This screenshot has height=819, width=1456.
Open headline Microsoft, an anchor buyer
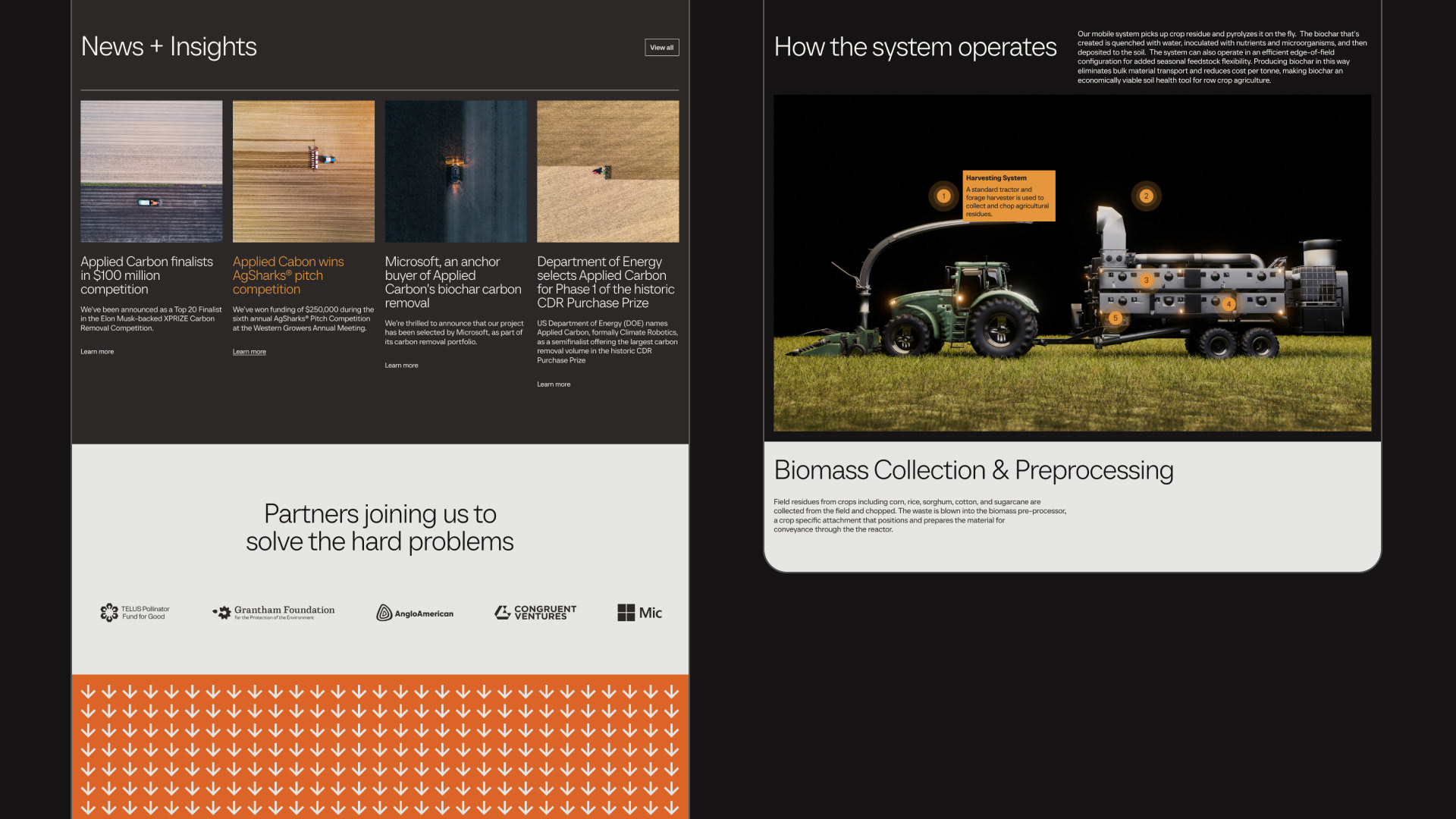tap(453, 282)
